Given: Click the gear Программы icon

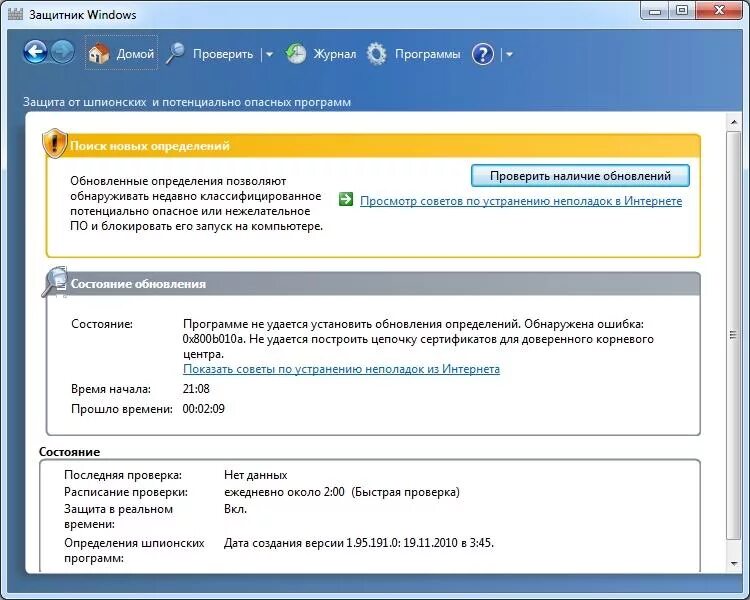Looking at the screenshot, I should 376,54.
